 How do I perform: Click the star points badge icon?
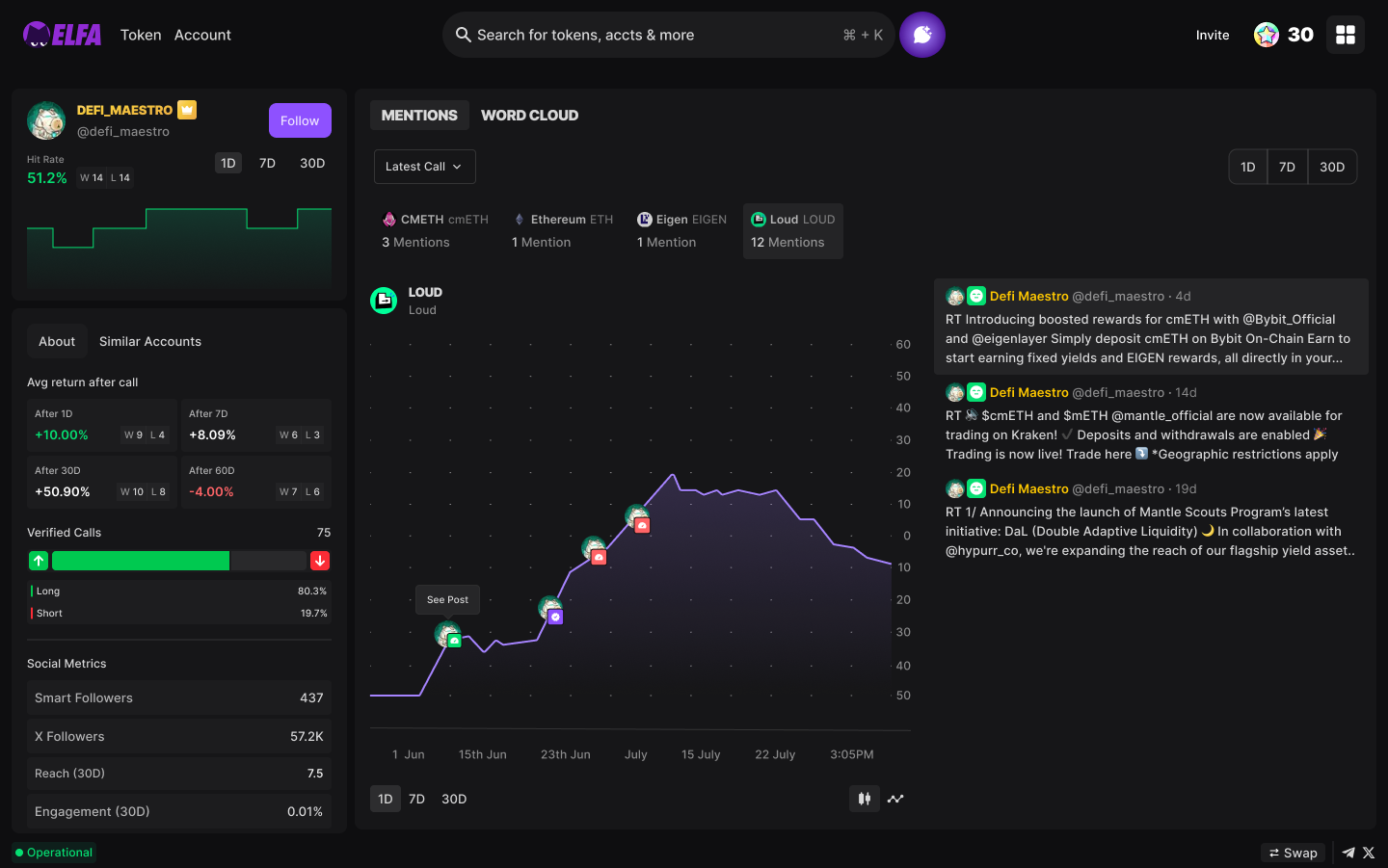point(1267,35)
